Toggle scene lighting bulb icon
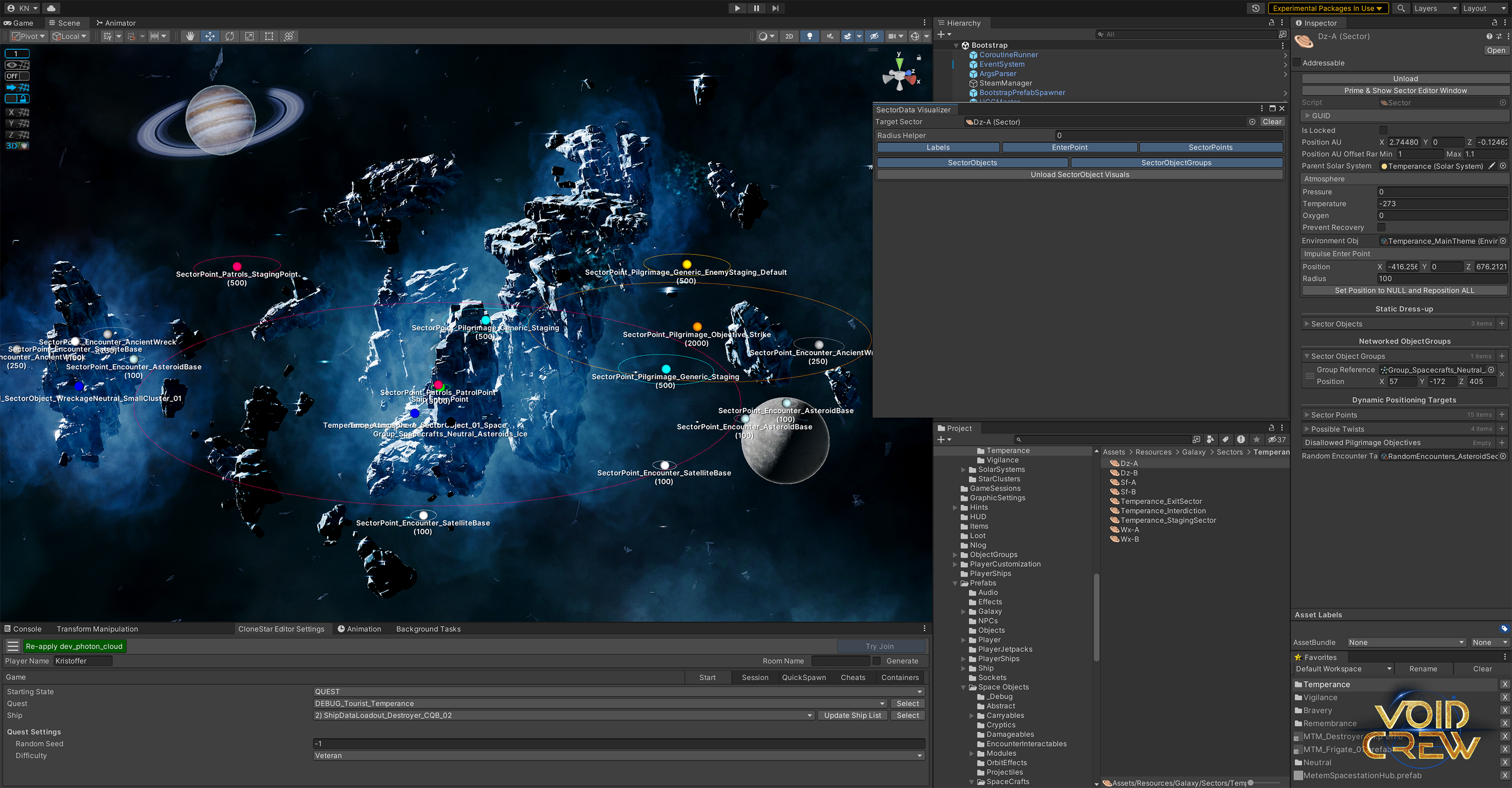Viewport: 1512px width, 788px height. (x=810, y=36)
